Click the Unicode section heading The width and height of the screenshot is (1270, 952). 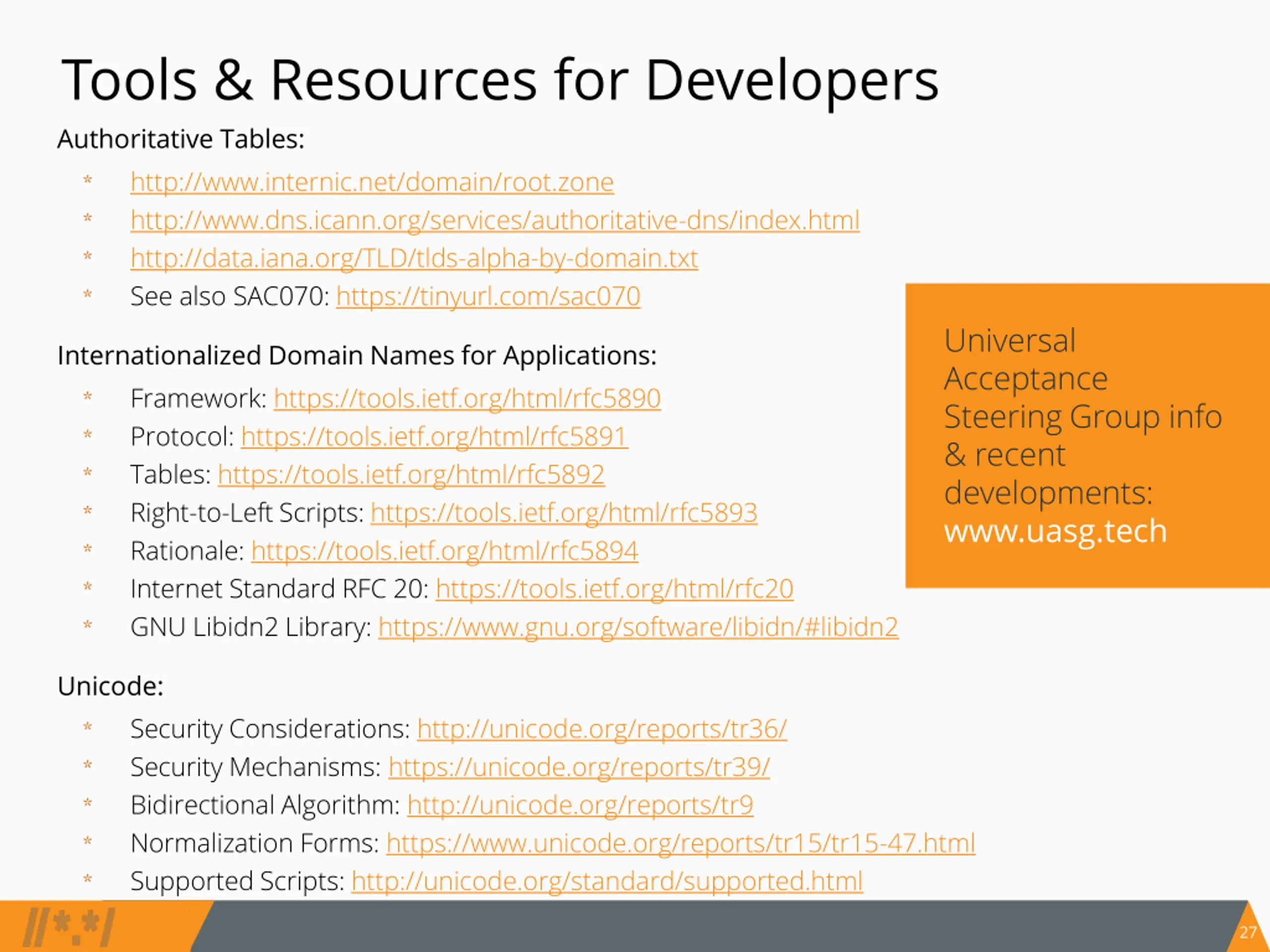click(110, 686)
